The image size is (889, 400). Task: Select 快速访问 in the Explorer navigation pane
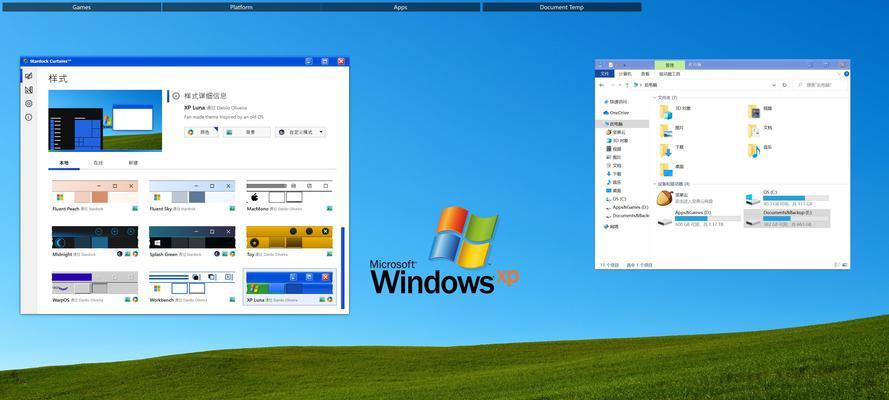[x=616, y=102]
